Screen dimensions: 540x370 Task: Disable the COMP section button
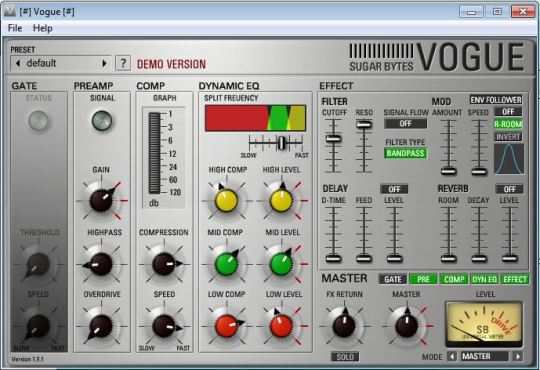454,279
